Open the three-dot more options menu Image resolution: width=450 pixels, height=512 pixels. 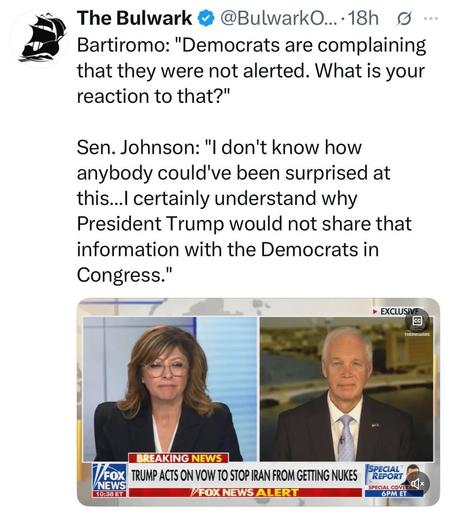(x=430, y=19)
